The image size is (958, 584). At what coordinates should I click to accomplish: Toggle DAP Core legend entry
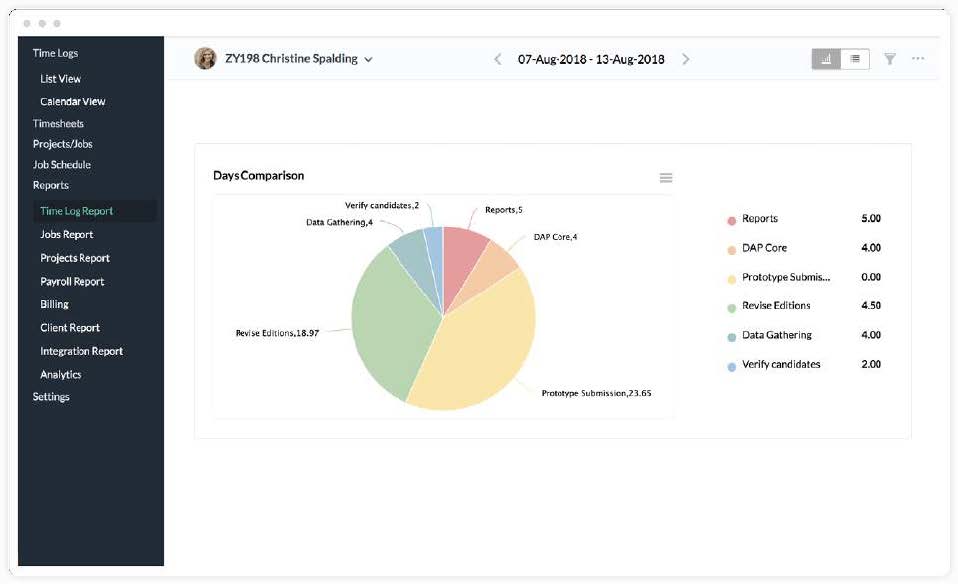763,248
